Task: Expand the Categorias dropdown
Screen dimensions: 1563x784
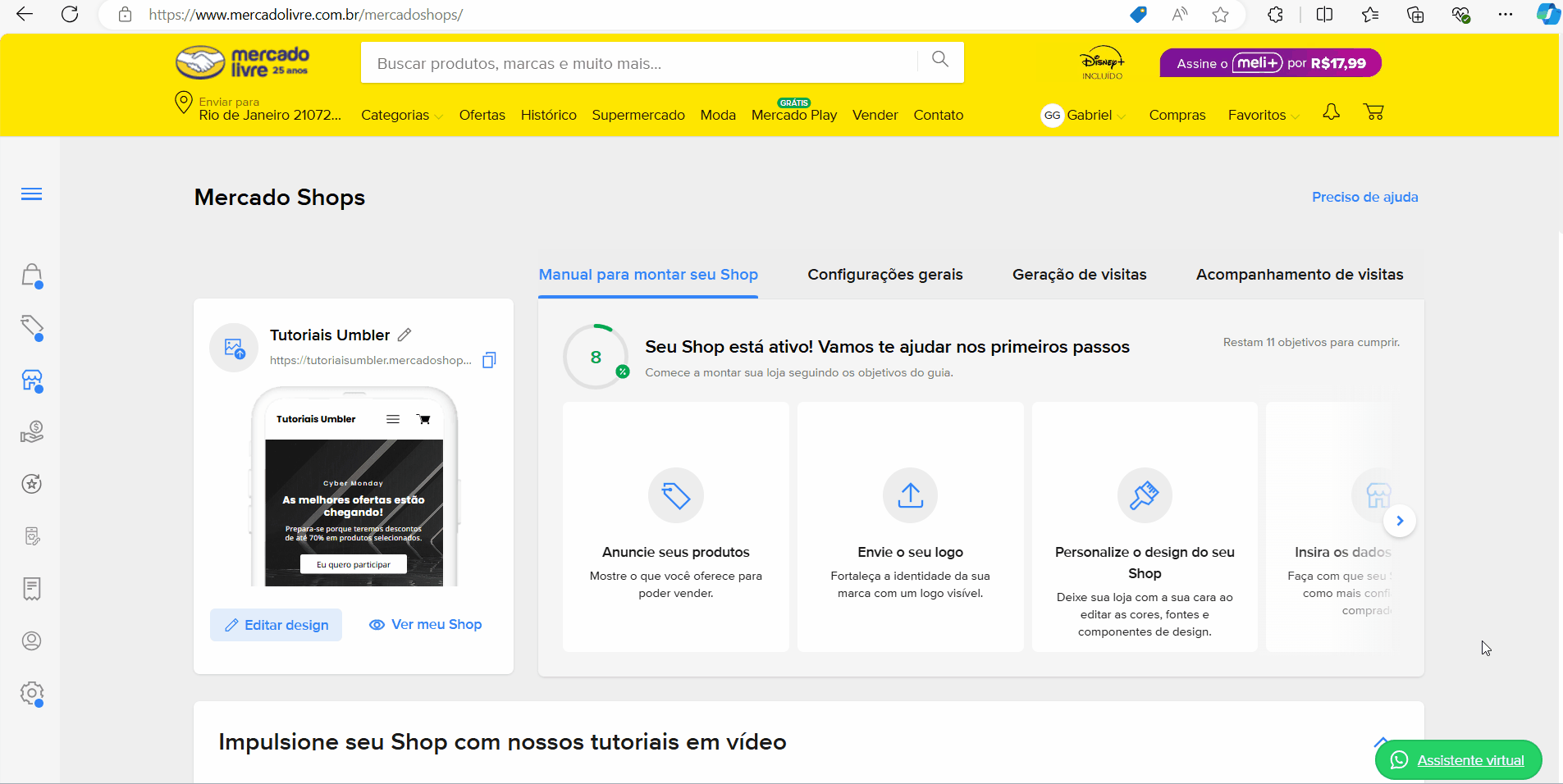Action: pos(401,116)
